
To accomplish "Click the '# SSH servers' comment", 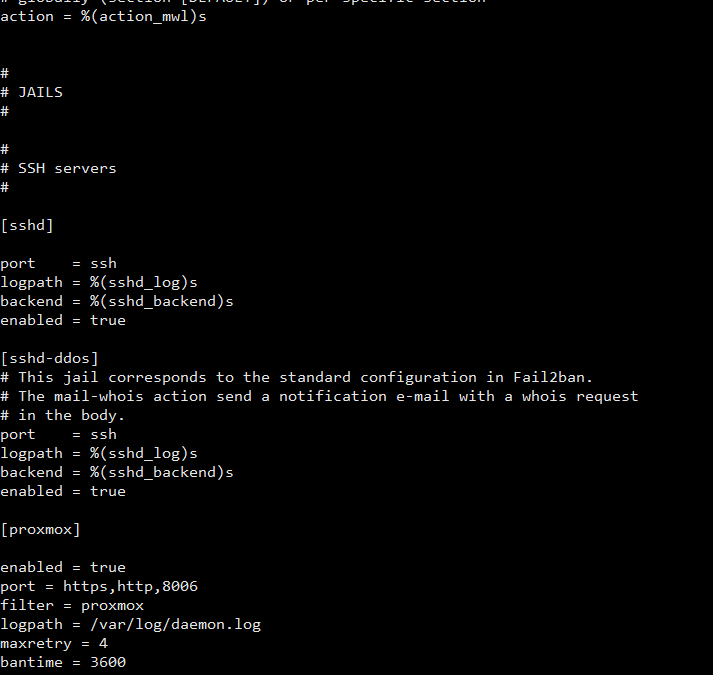I will (x=58, y=168).
